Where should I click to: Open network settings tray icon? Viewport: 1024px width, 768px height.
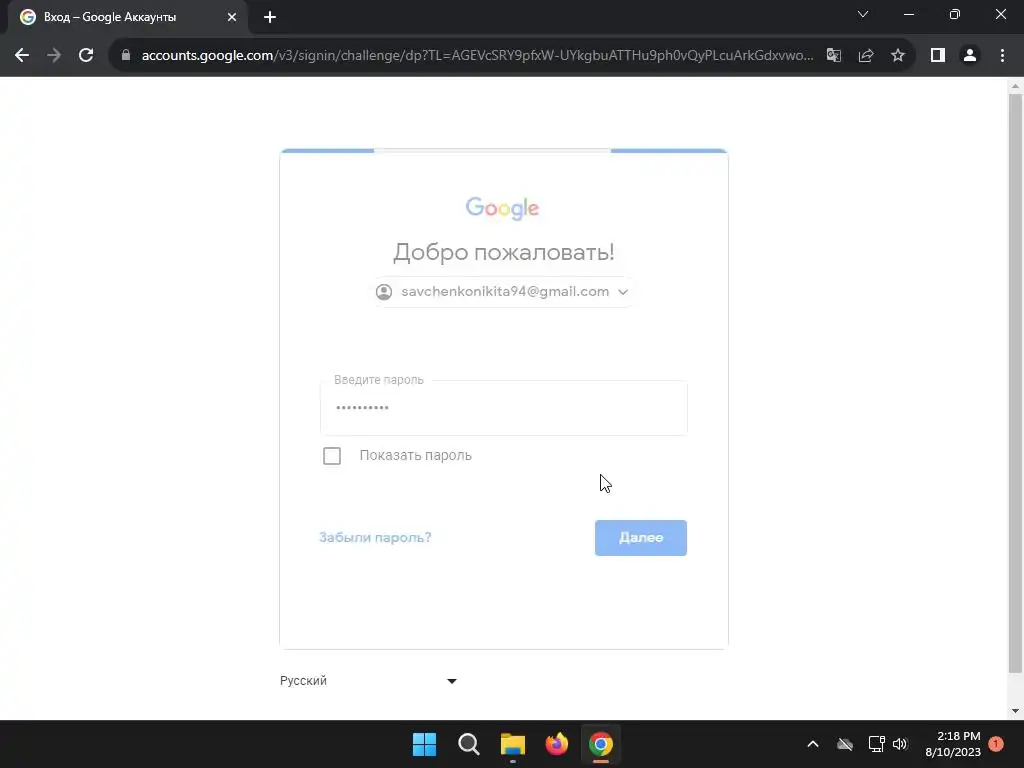(876, 744)
